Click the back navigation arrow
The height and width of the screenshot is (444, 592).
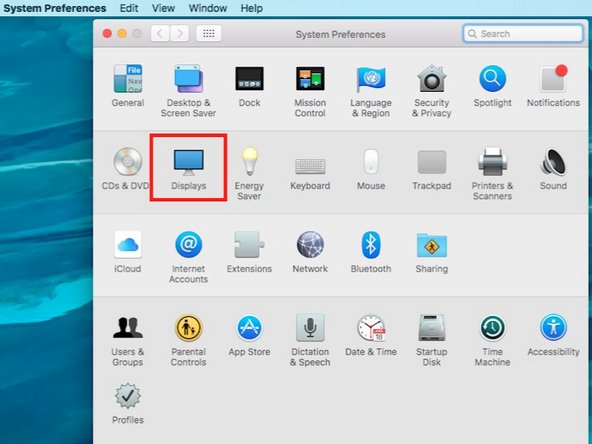tap(160, 34)
